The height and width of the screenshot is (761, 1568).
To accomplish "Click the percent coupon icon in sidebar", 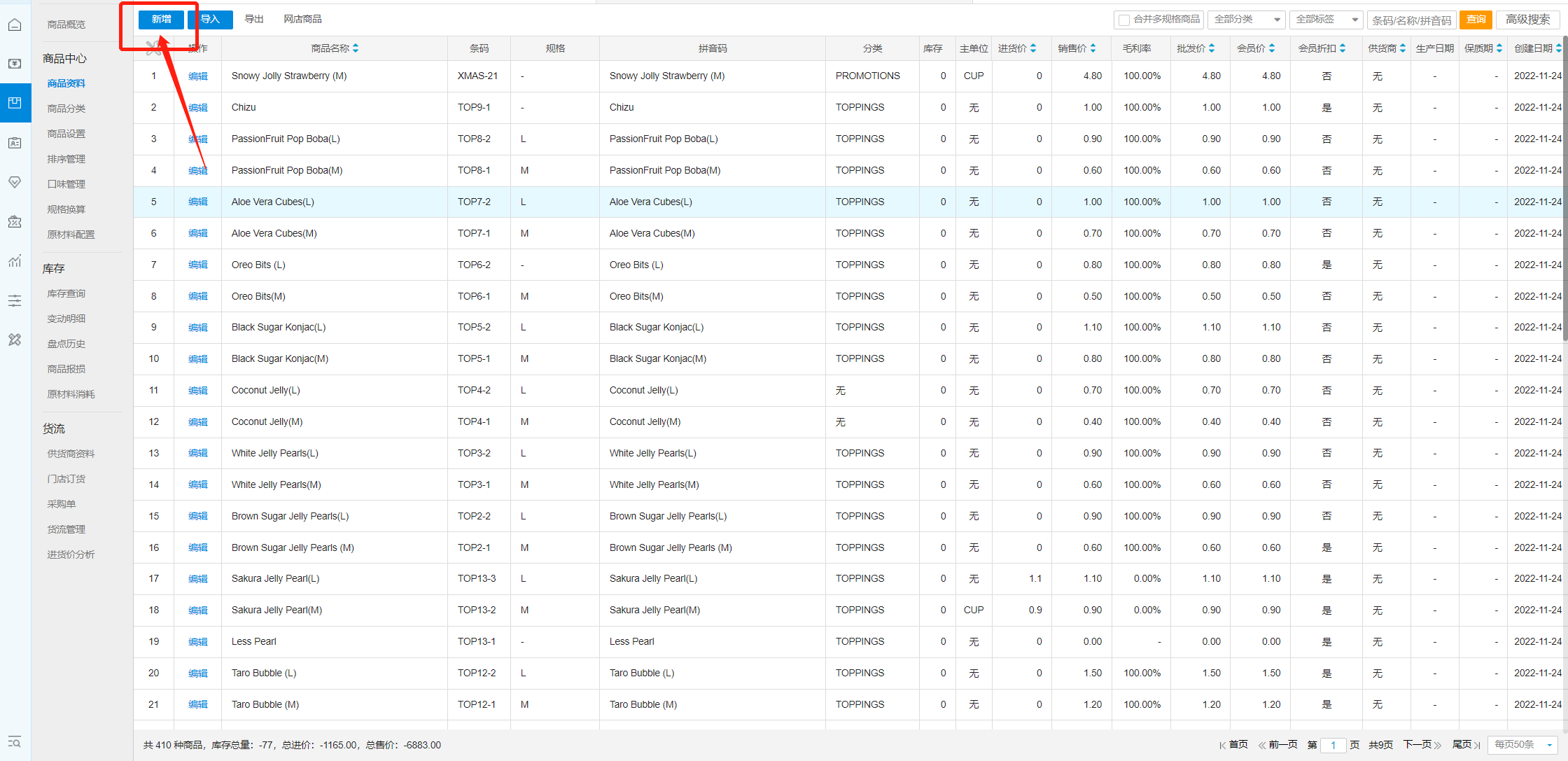I will click(15, 222).
